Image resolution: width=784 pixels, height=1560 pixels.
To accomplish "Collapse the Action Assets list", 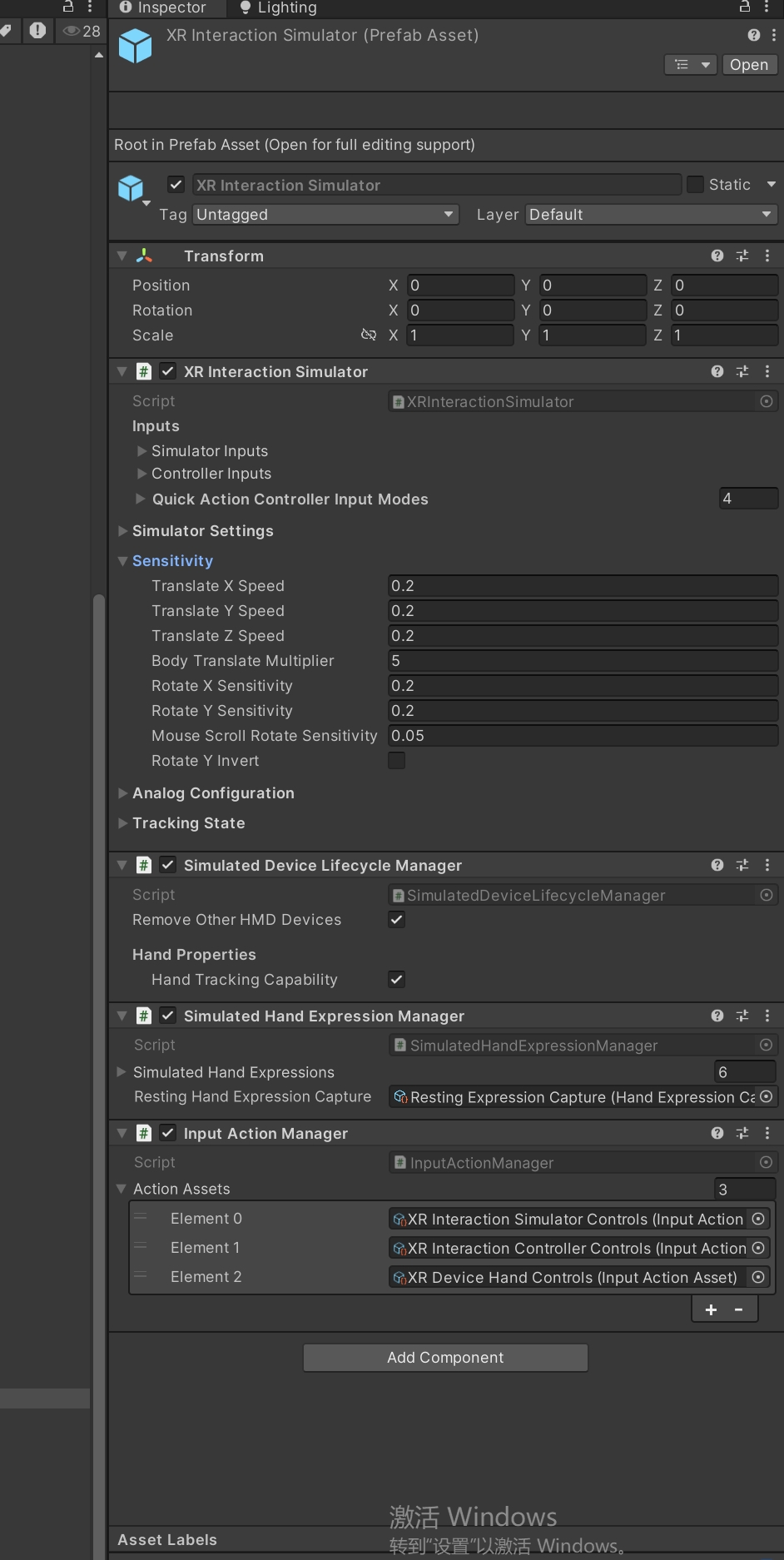I will click(x=122, y=1189).
